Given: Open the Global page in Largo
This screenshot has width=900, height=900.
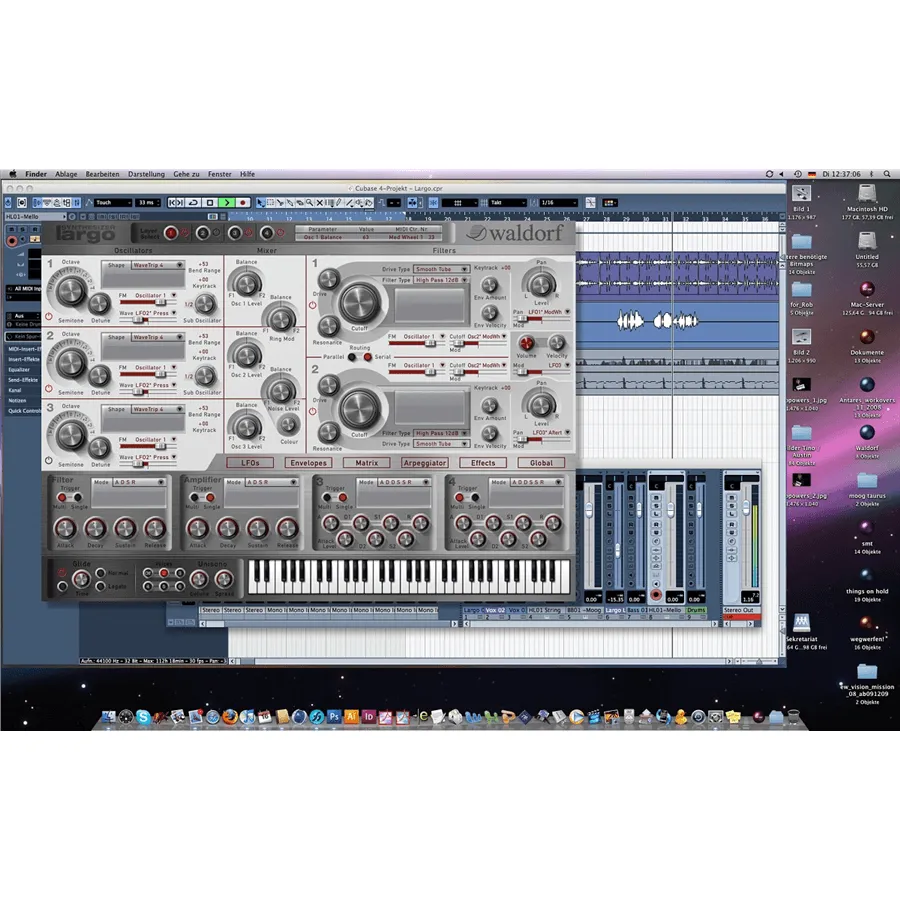Looking at the screenshot, I should [x=541, y=463].
